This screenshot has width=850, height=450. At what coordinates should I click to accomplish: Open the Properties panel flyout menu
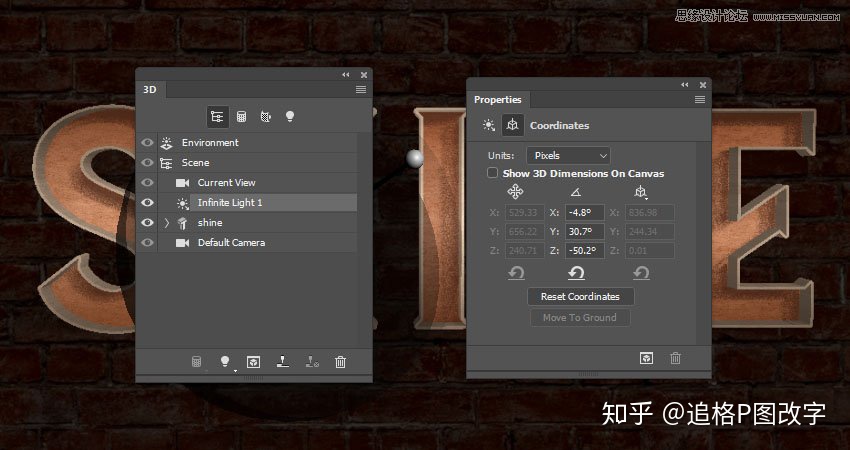700,100
